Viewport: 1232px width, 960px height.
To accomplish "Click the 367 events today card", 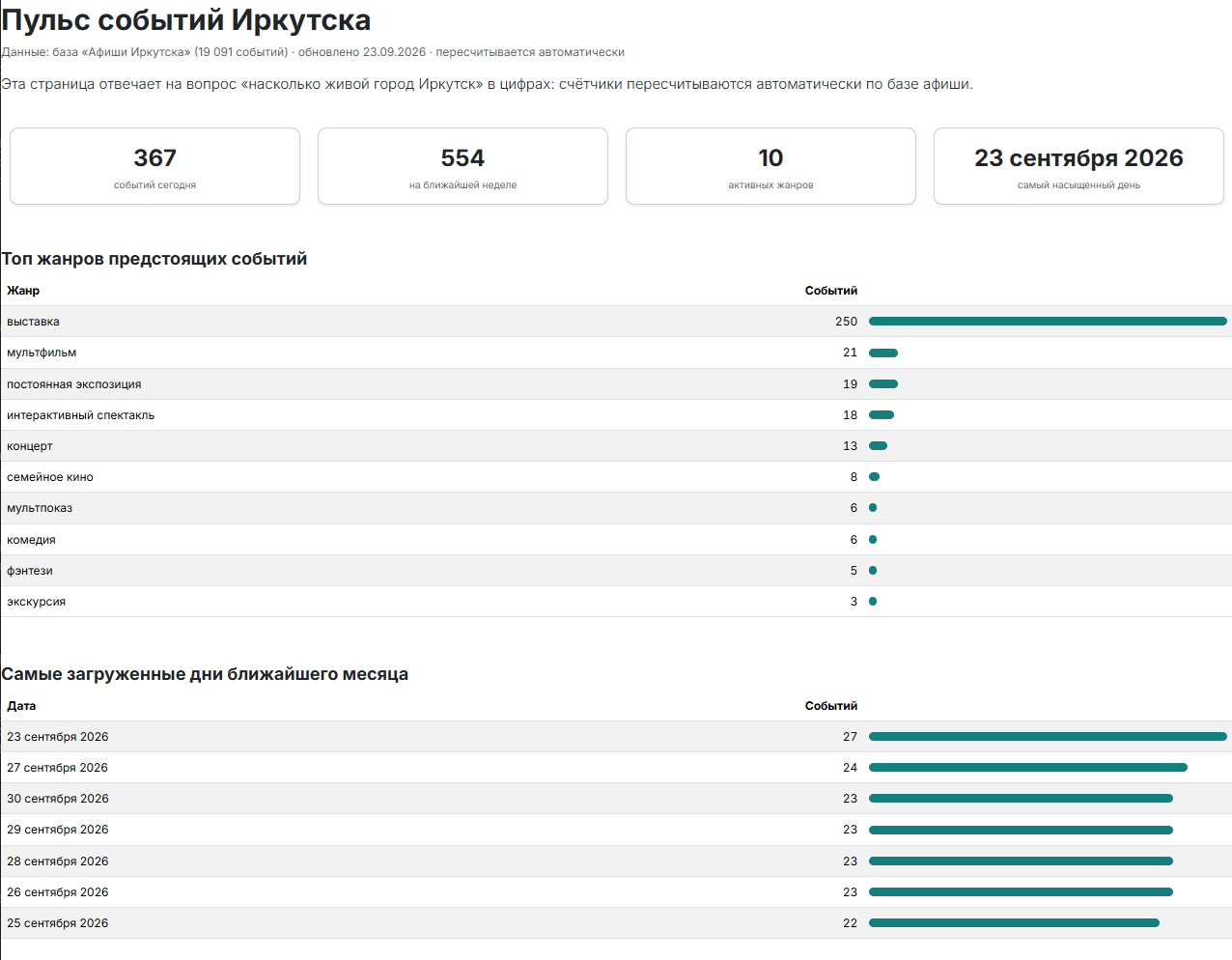I will tap(154, 166).
